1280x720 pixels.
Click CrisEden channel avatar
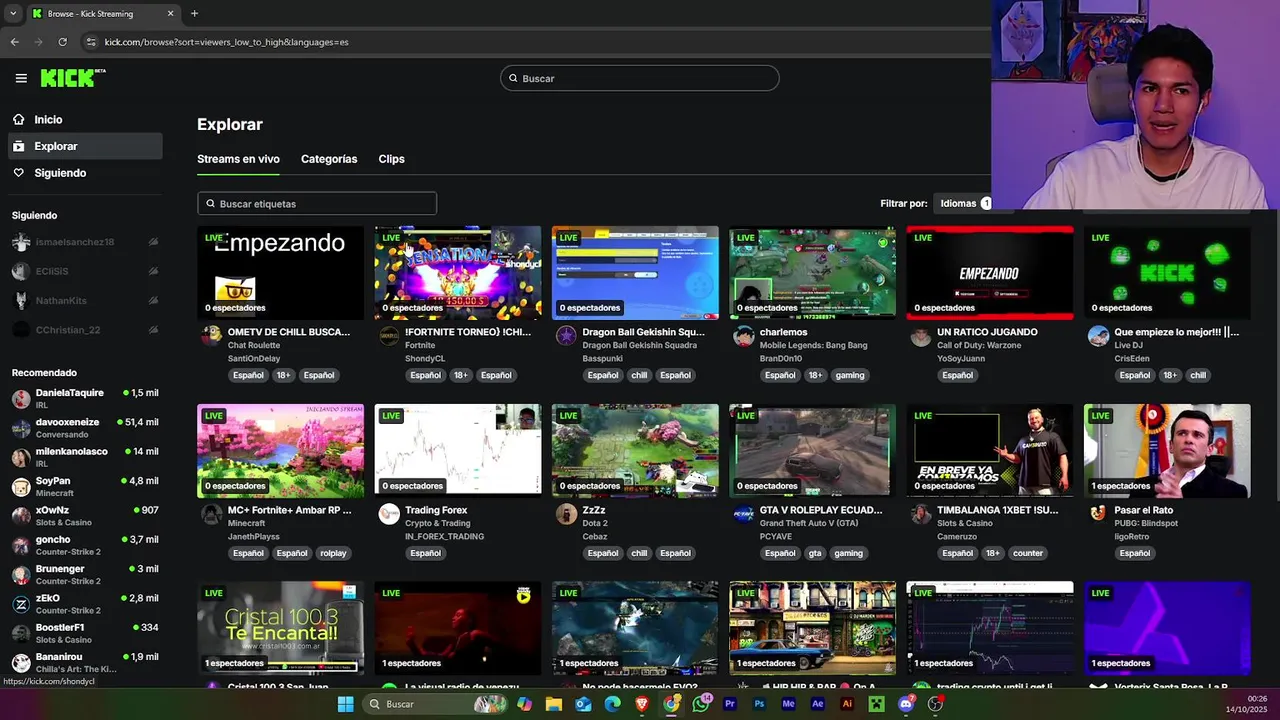point(1098,336)
